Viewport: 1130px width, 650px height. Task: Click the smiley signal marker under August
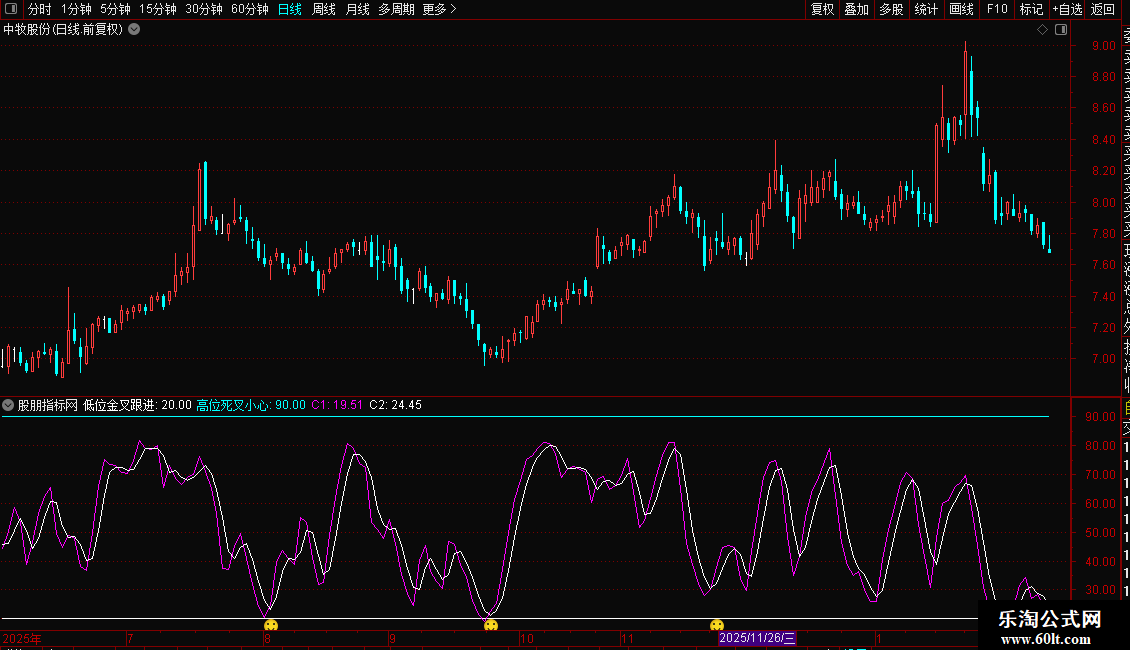(271, 626)
